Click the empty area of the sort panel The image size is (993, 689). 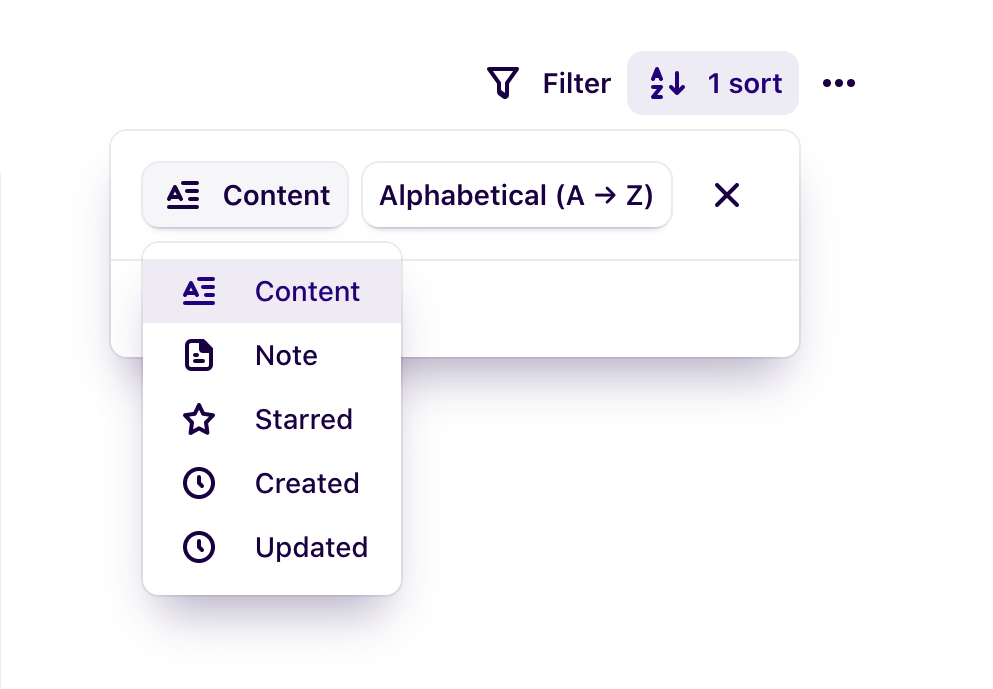600,308
